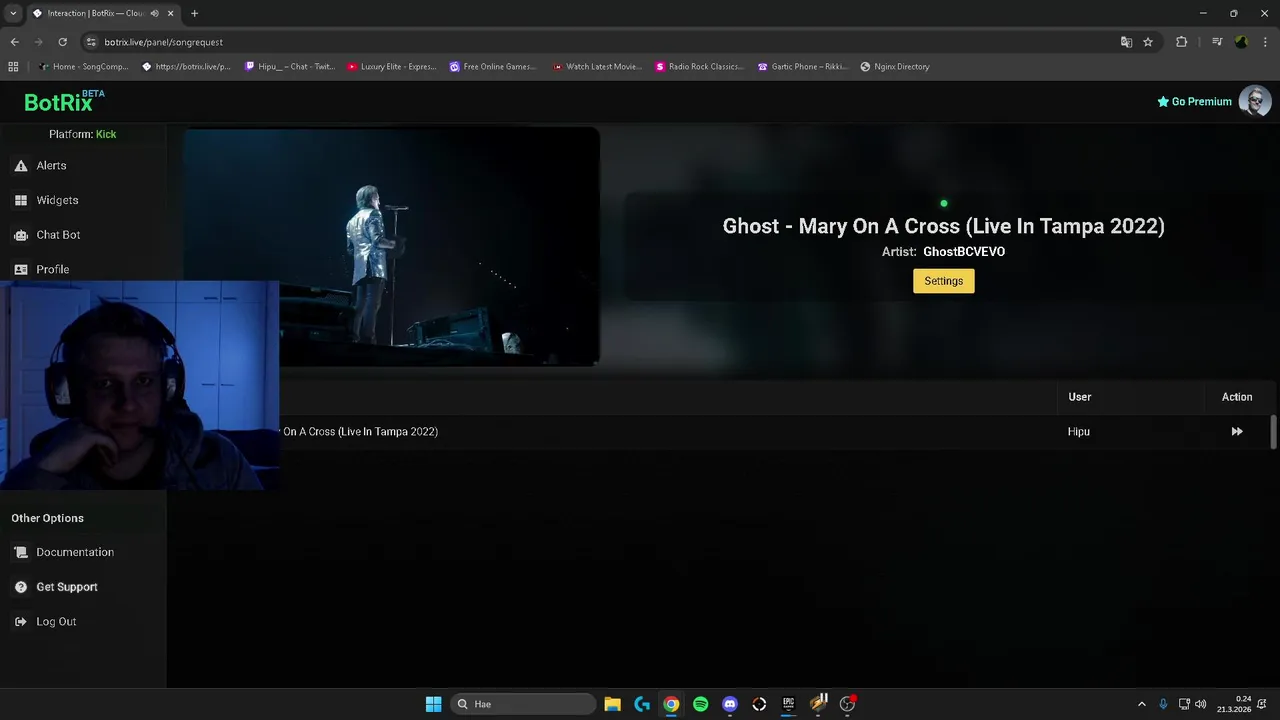The height and width of the screenshot is (720, 1280).
Task: Open Gartic Phone bookmark
Action: (x=802, y=67)
